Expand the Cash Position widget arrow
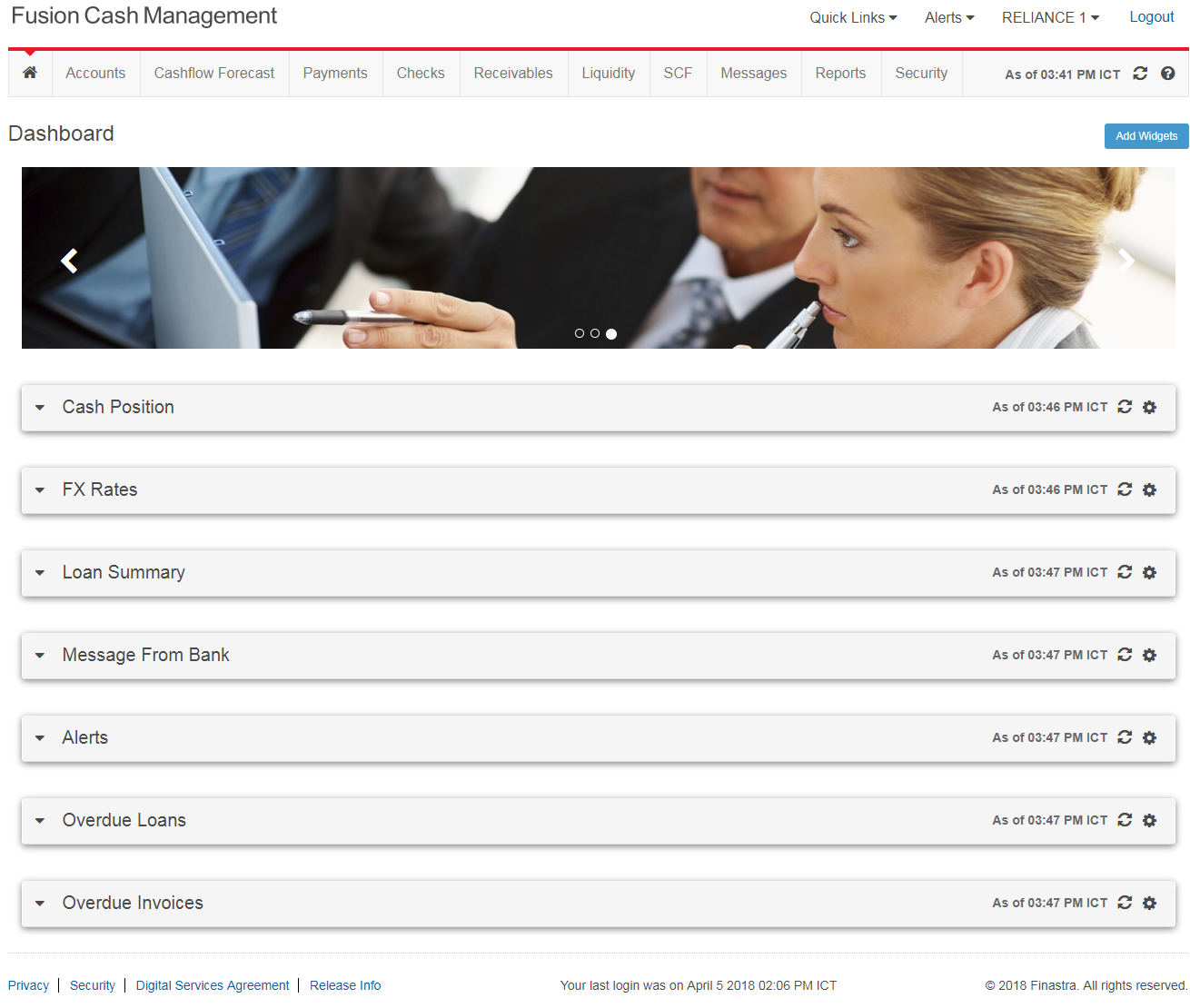Screen dimensions: 1190x1008 pyautogui.click(x=40, y=408)
